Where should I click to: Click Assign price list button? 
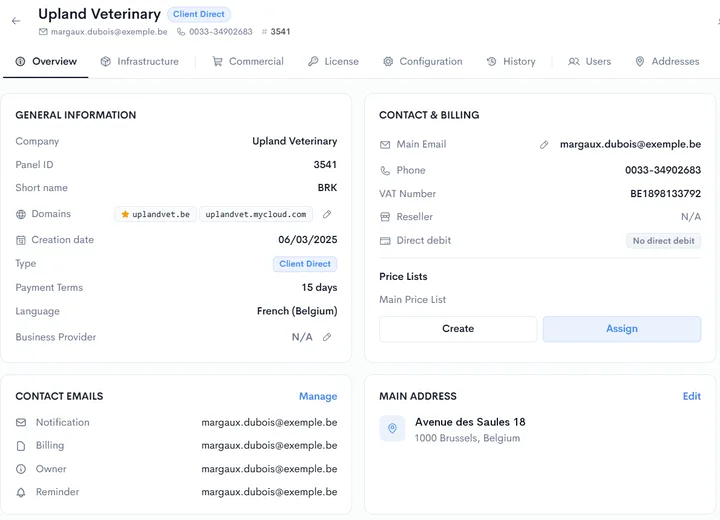tap(622, 329)
